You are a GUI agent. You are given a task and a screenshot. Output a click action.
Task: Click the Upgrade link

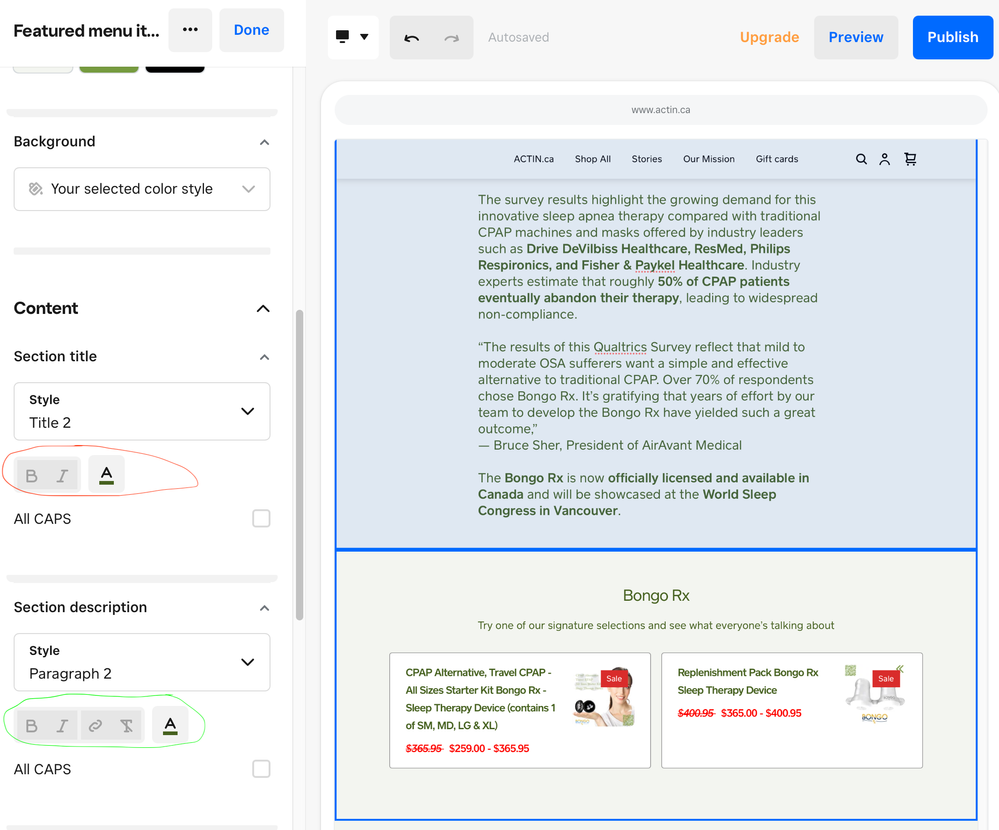[769, 37]
